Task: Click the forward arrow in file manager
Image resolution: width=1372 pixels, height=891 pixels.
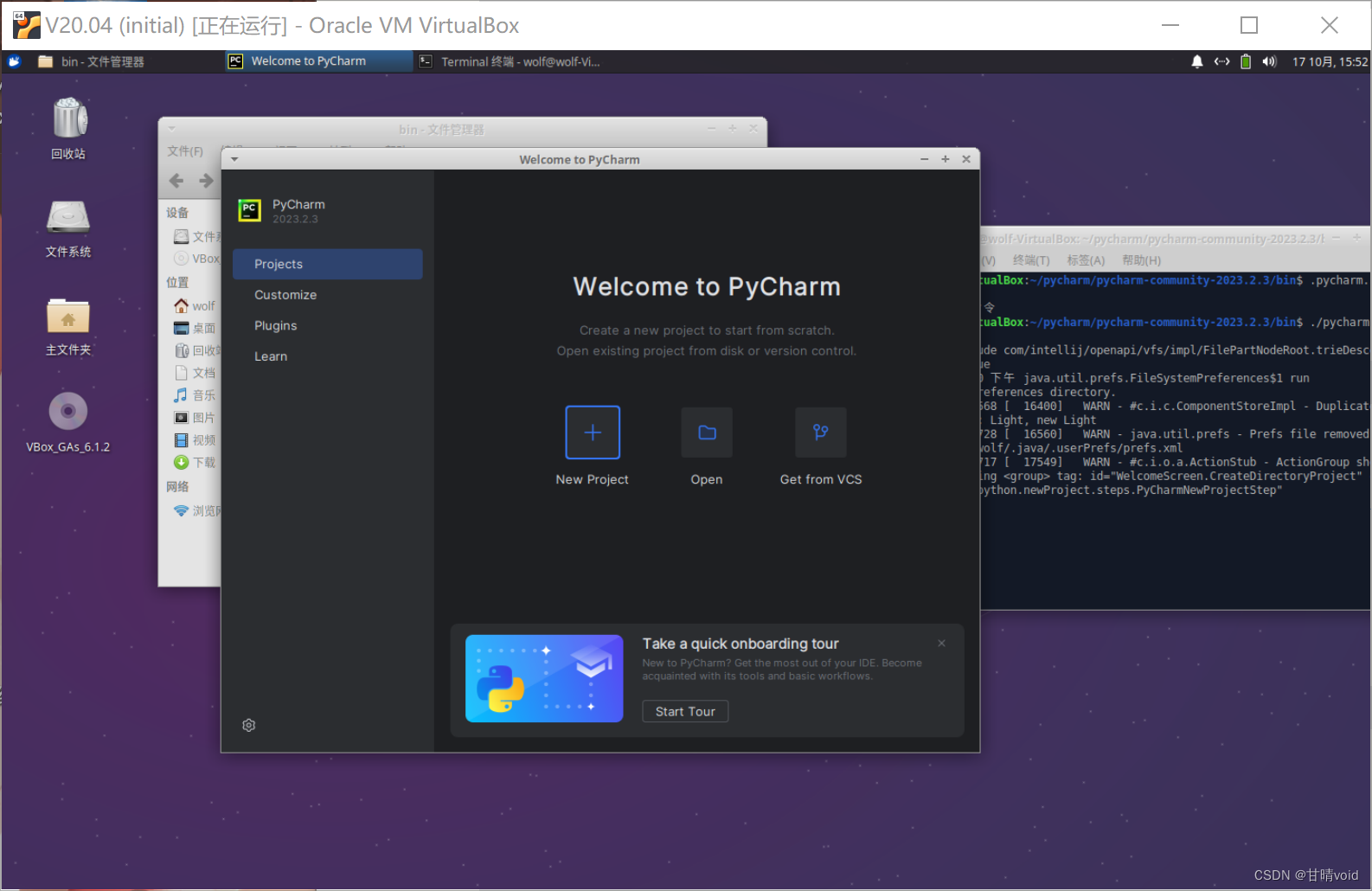Action: [206, 180]
